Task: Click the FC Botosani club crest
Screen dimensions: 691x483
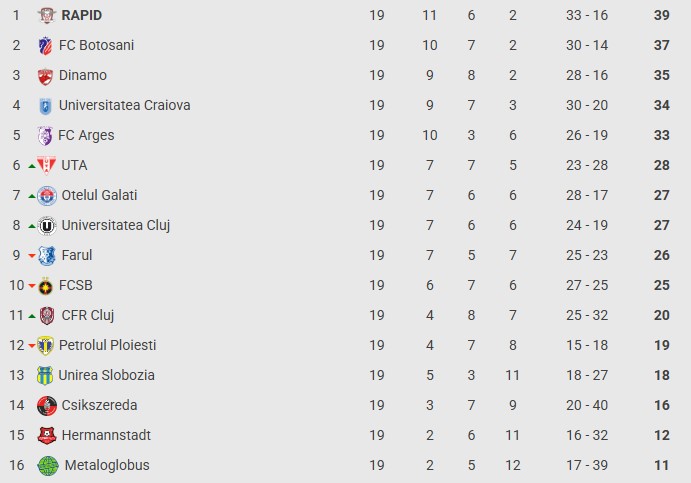Action: click(x=45, y=46)
